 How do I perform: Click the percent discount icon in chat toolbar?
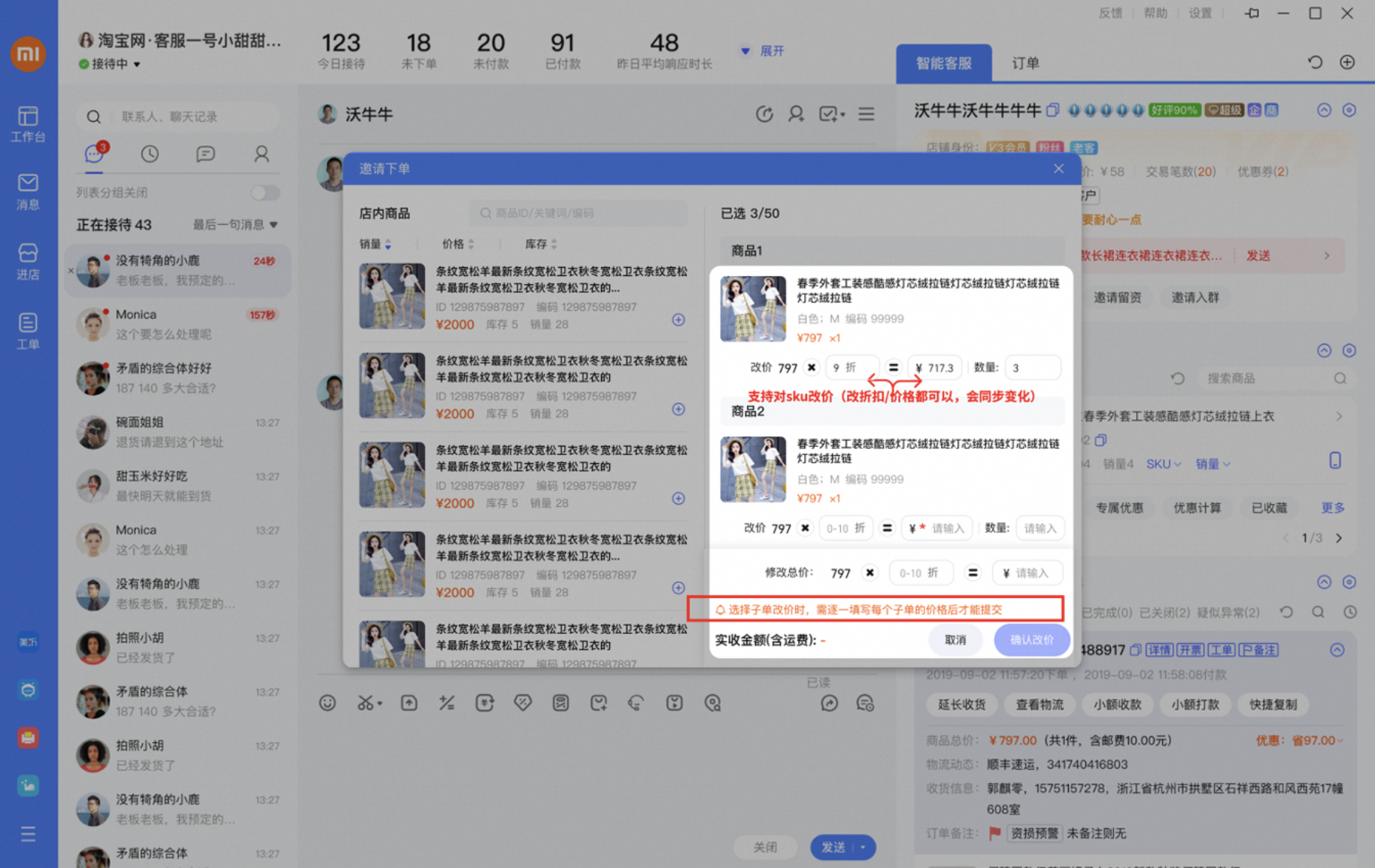pos(447,703)
